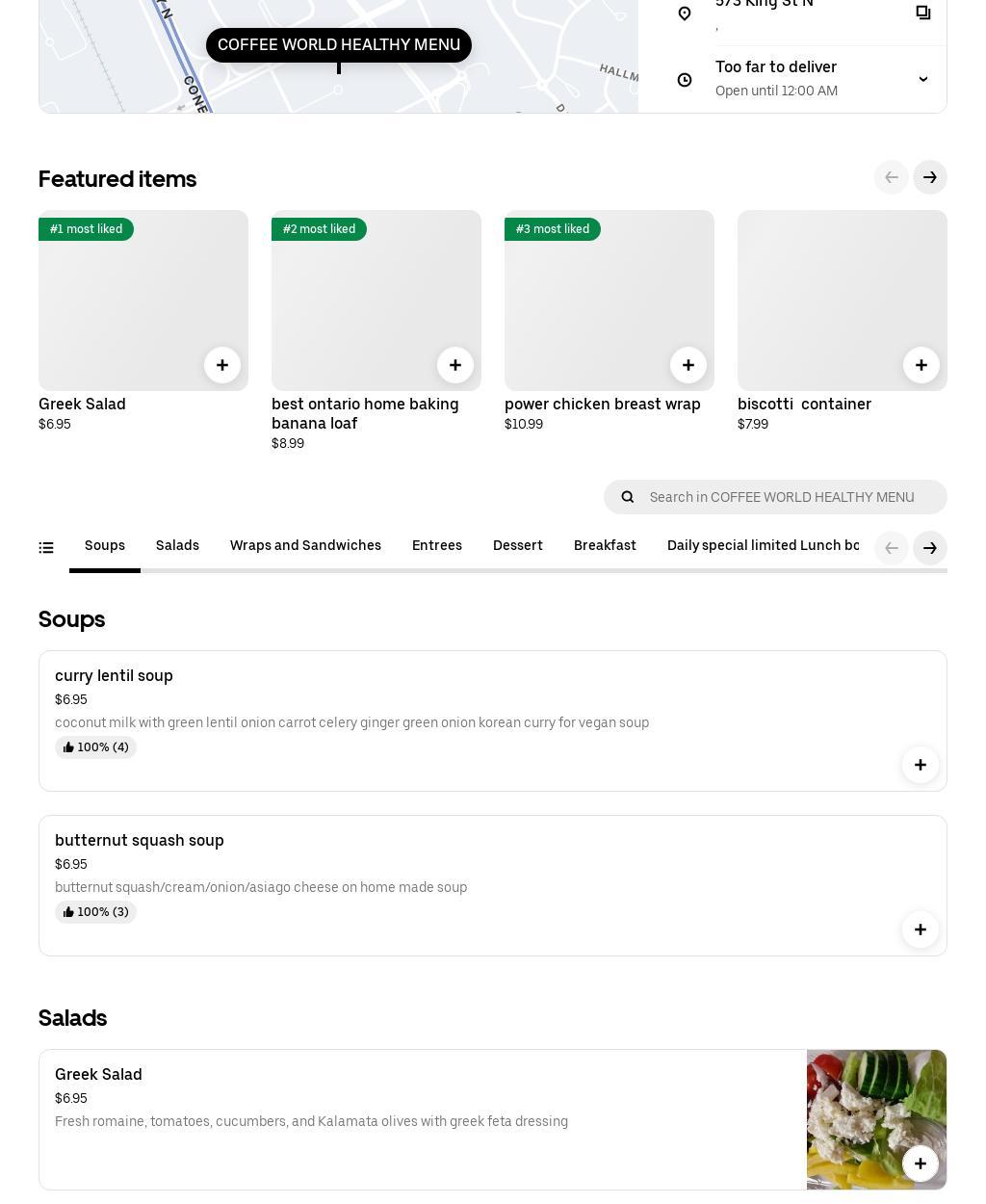Screen dimensions: 986x1204
Task: Jump to the Dessert tab
Action: 518,546
